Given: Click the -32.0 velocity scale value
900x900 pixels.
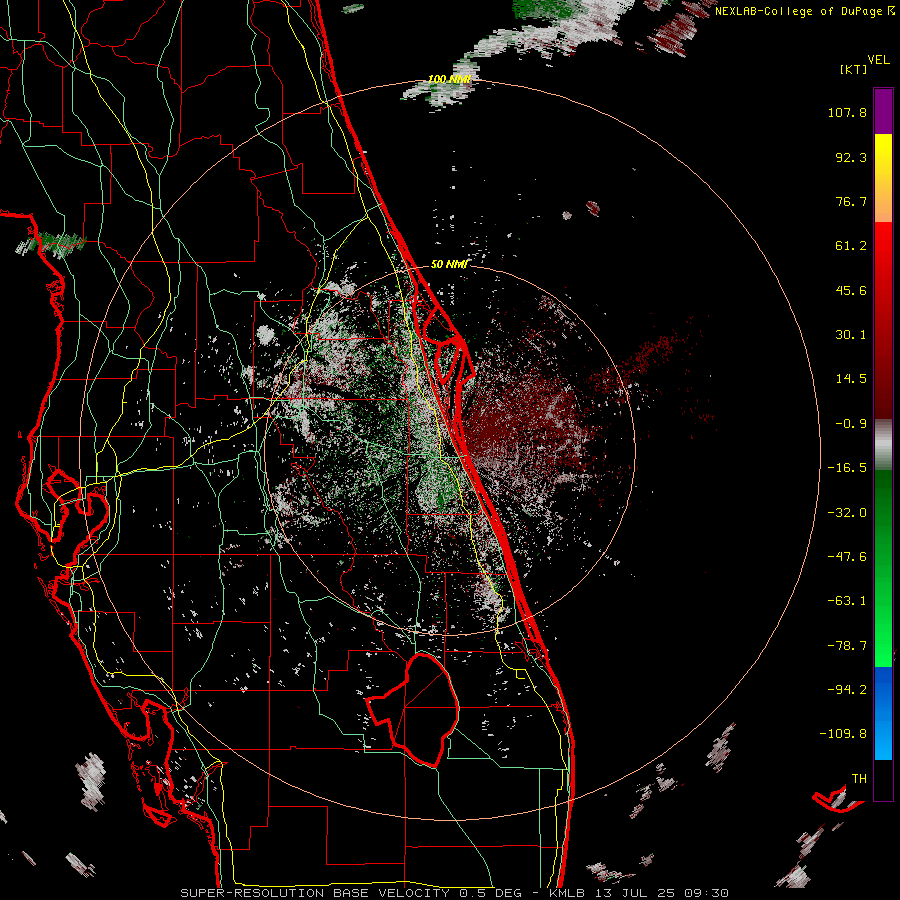Looking at the screenshot, I should [847, 513].
